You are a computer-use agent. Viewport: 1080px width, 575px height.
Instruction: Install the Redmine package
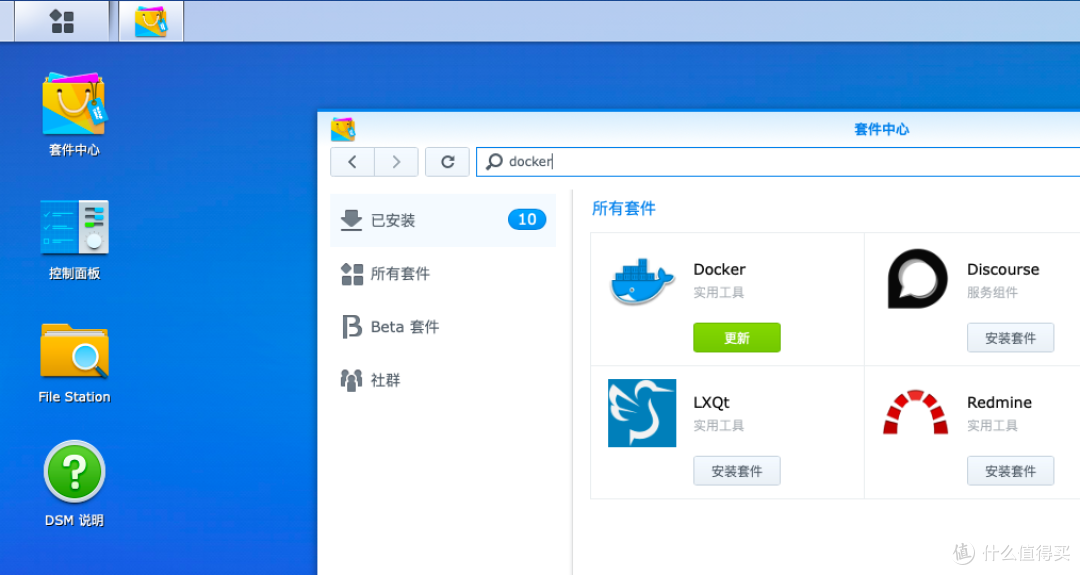(x=1010, y=471)
